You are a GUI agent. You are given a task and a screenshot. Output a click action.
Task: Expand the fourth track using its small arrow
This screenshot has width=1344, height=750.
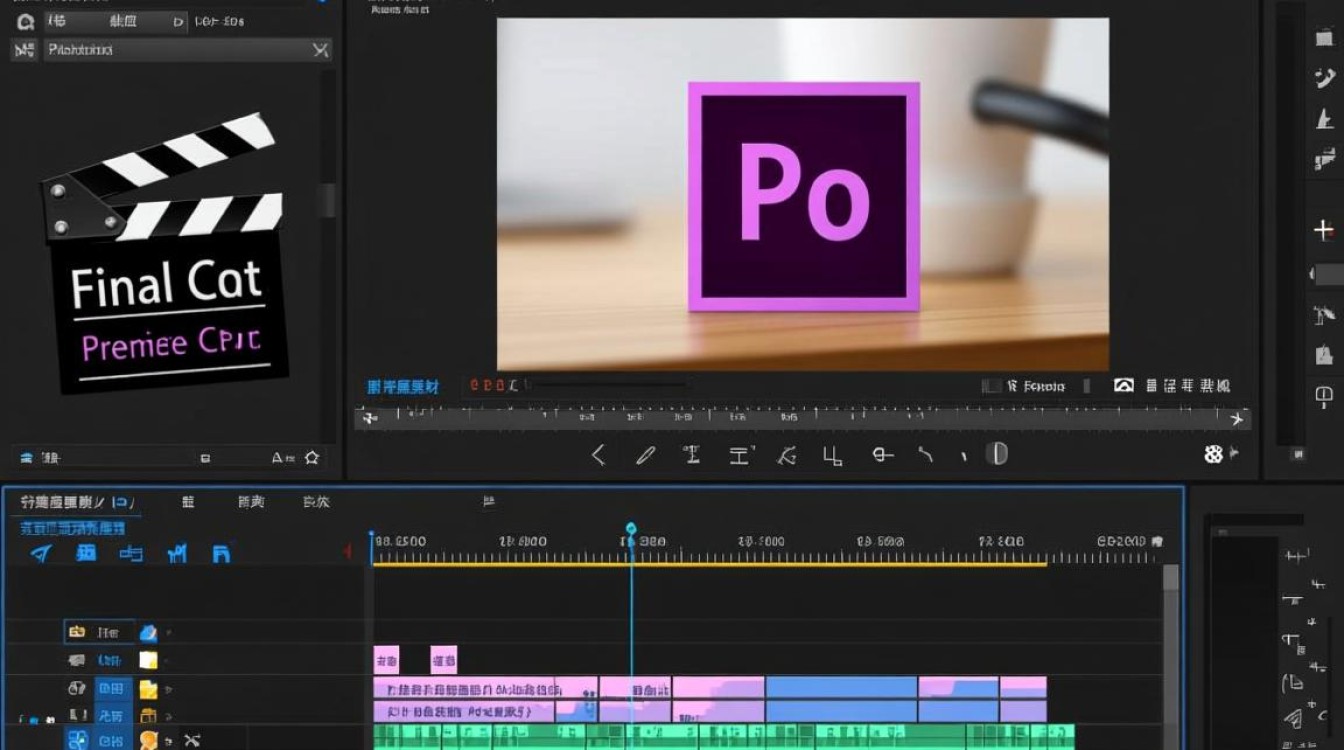pos(168,716)
